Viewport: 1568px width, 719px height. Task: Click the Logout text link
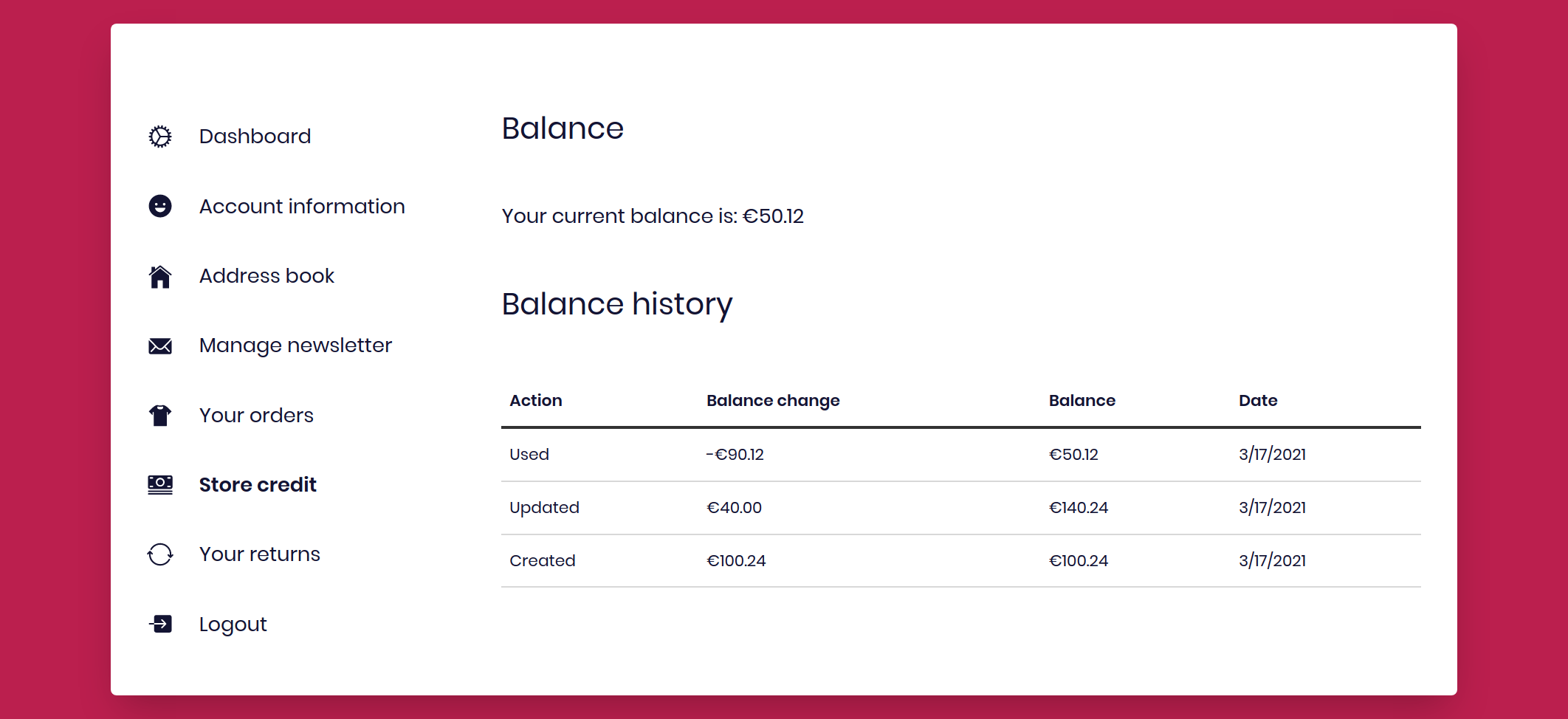[233, 625]
